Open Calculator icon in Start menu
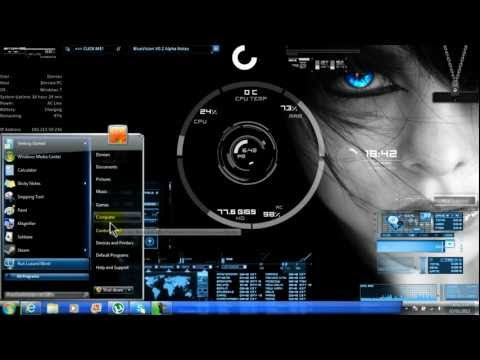The height and width of the screenshot is (360, 480). 9,170
